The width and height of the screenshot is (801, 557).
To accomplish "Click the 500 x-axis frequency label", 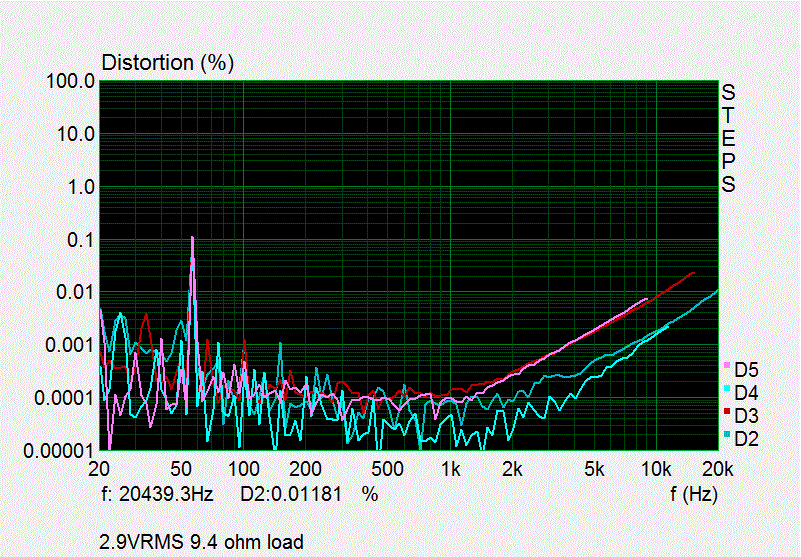I will (x=387, y=469).
